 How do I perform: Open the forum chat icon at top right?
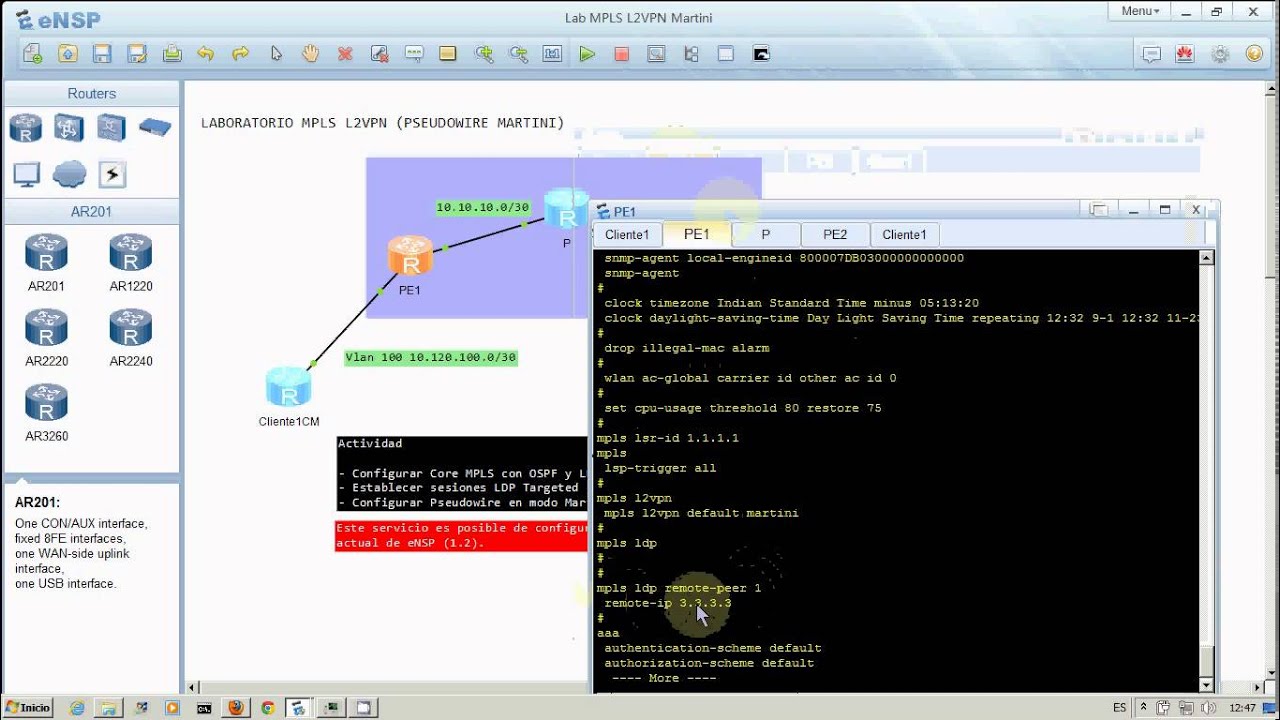(x=1151, y=54)
